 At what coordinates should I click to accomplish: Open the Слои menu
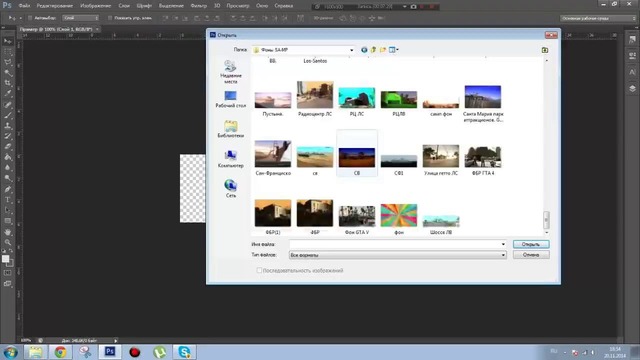click(x=124, y=6)
